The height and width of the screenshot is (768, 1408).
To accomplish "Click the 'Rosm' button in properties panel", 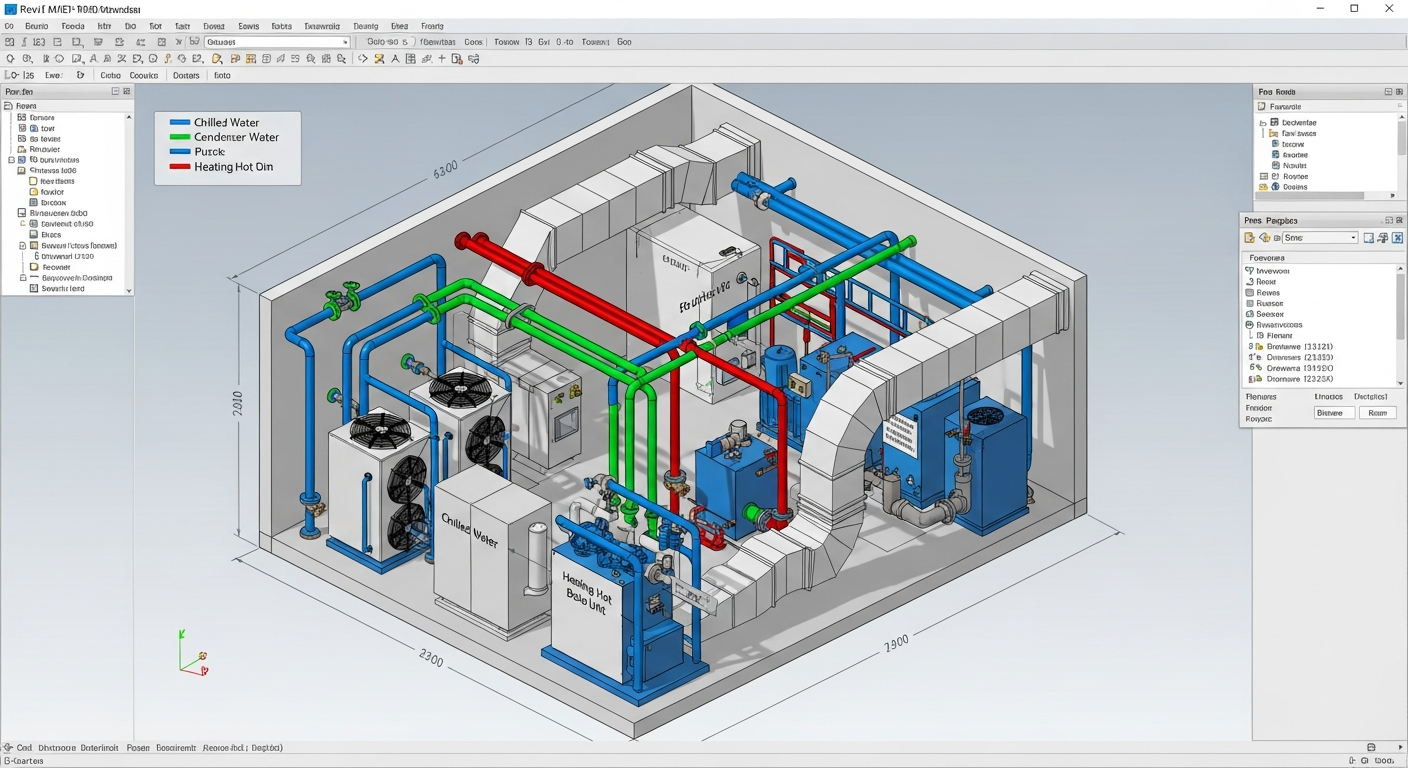I will point(1377,413).
